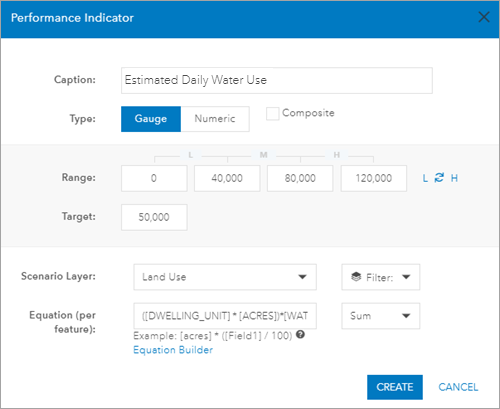Open the Scenario Layer dropdown

pyautogui.click(x=225, y=277)
